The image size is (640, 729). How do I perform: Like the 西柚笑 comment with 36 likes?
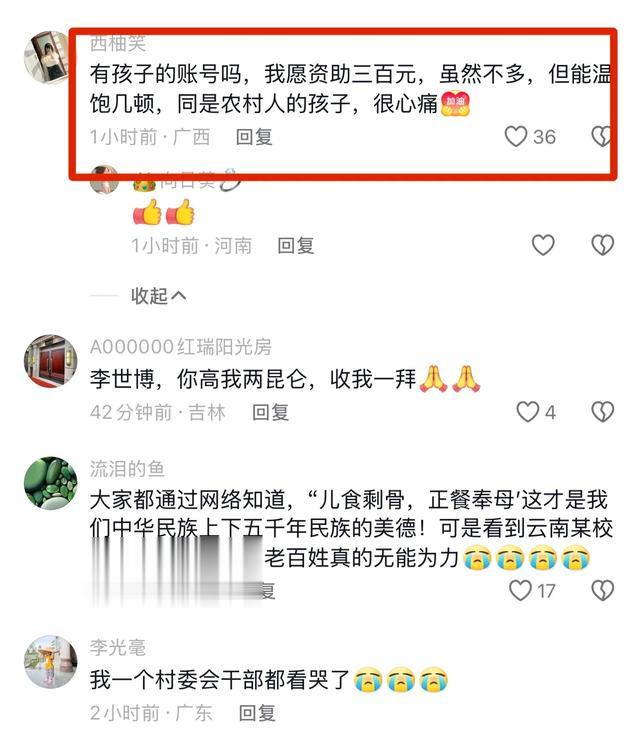click(516, 137)
